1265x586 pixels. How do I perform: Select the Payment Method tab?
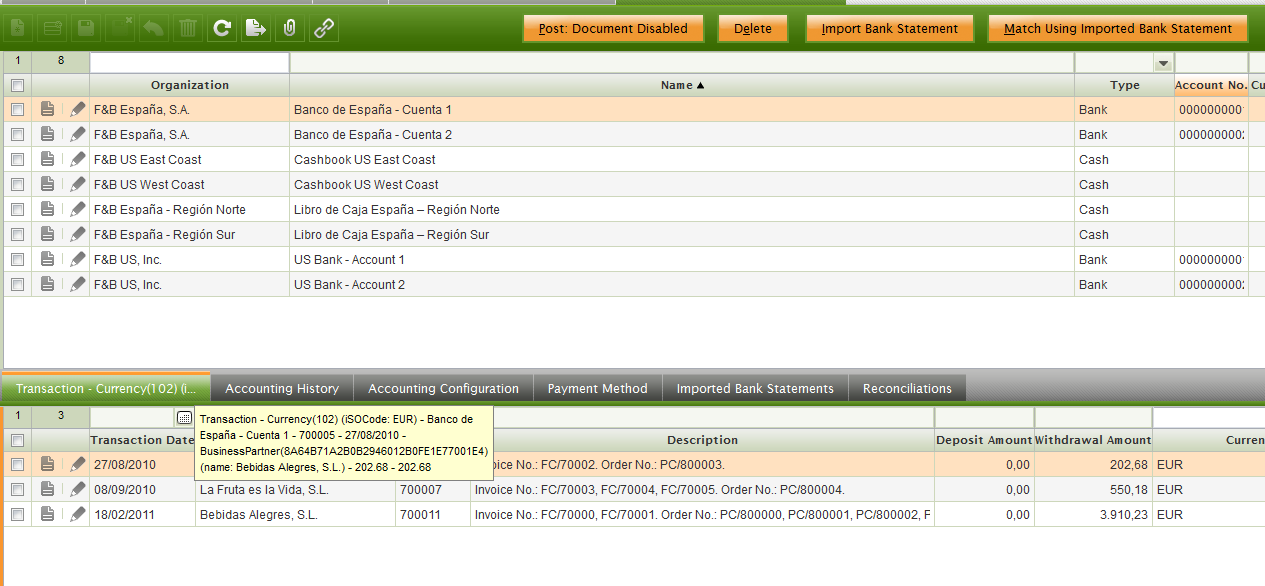597,388
